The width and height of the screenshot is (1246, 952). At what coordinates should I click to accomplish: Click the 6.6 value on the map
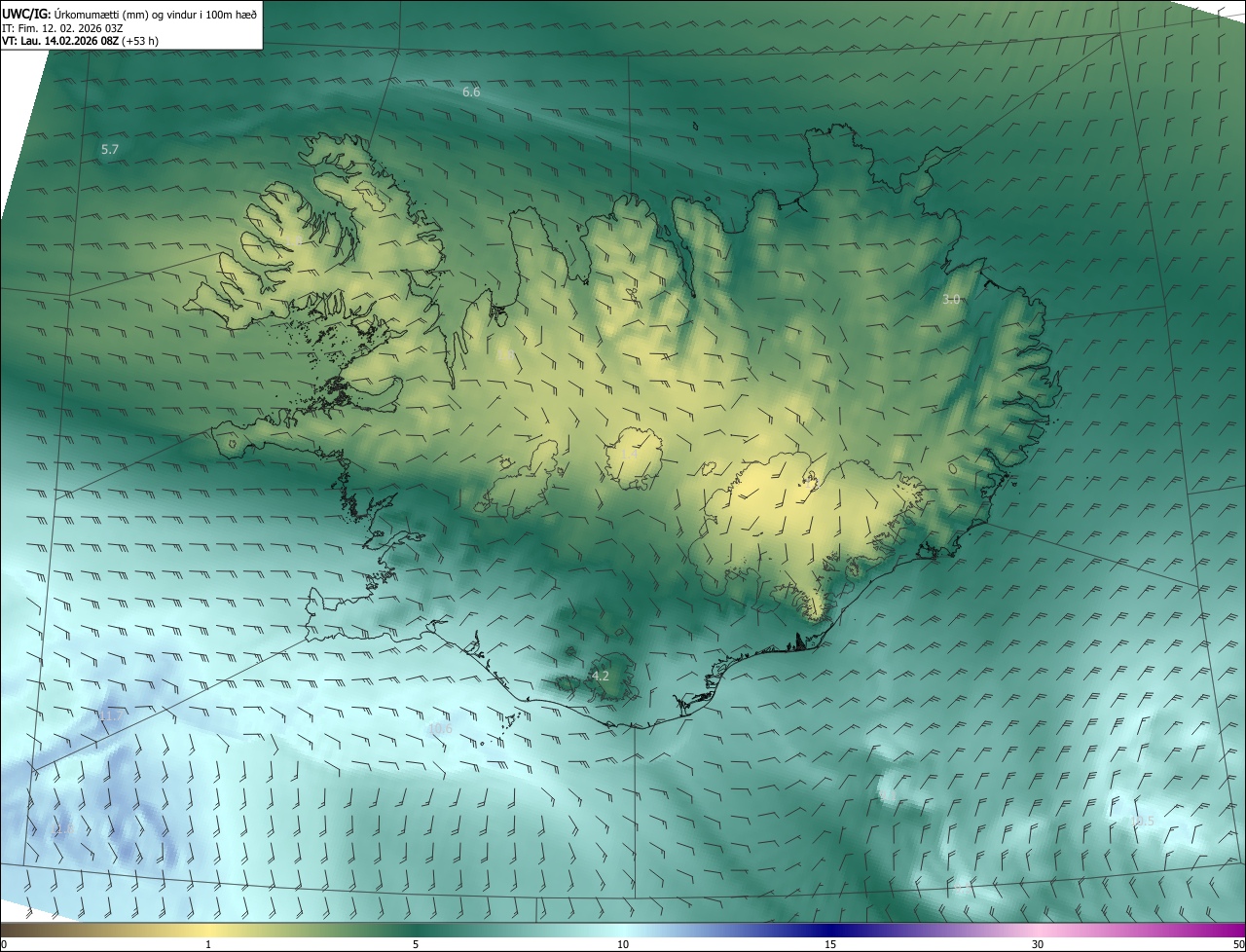pyautogui.click(x=471, y=92)
